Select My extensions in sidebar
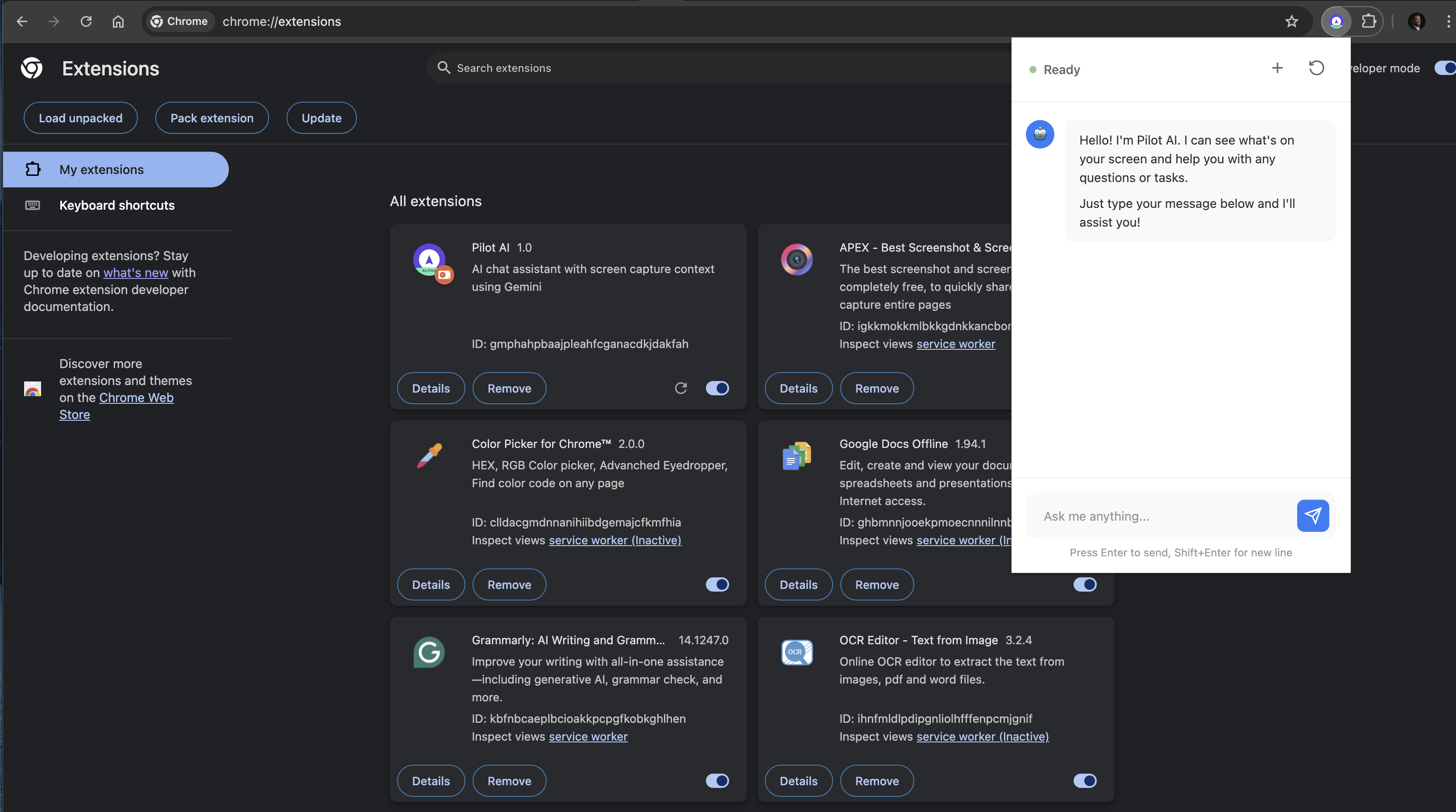1456x812 pixels. click(115, 170)
